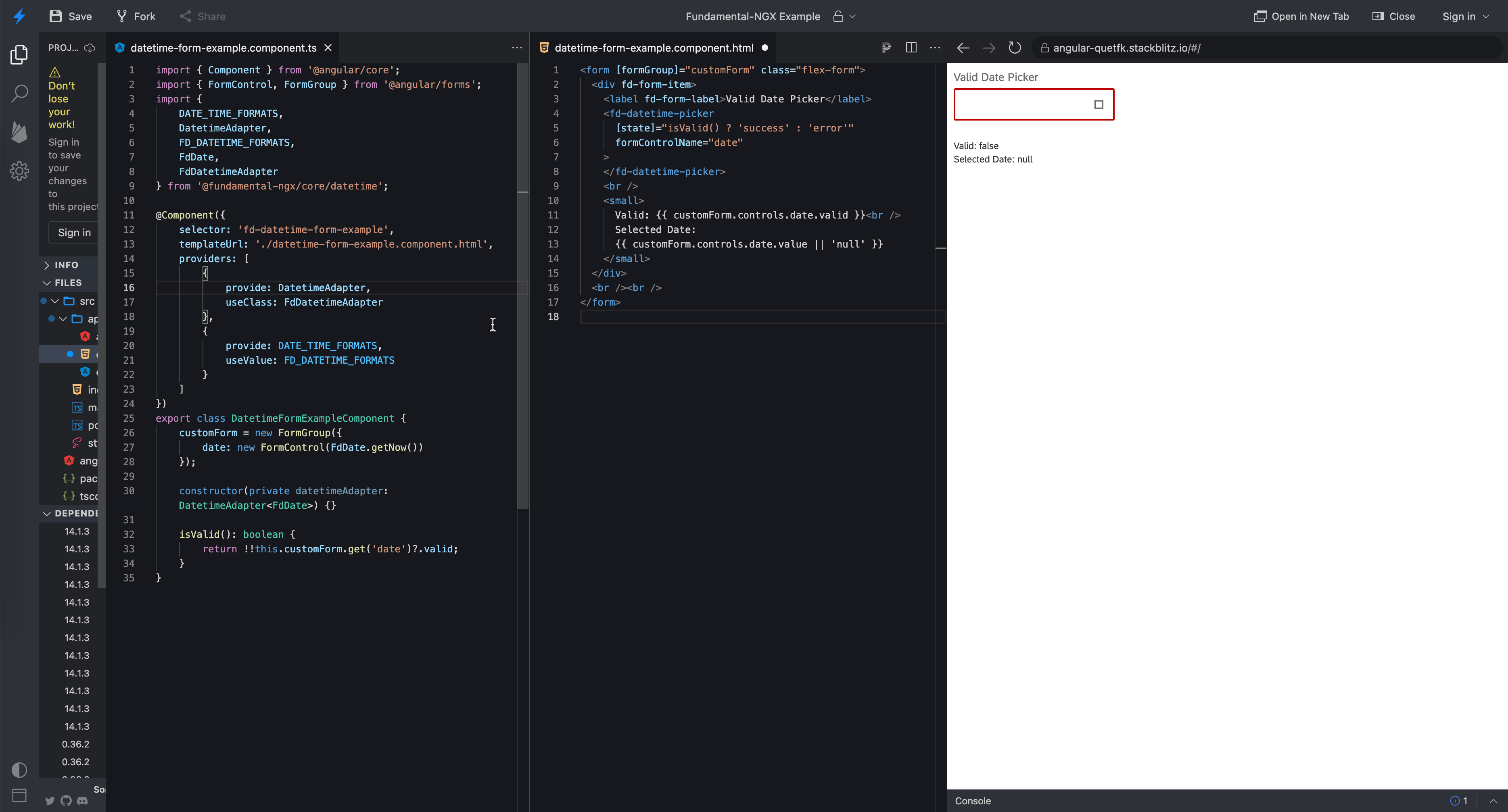Viewport: 1508px width, 812px height.
Task: Click the Prettier formatting icon in preview toolbar
Action: click(886, 48)
